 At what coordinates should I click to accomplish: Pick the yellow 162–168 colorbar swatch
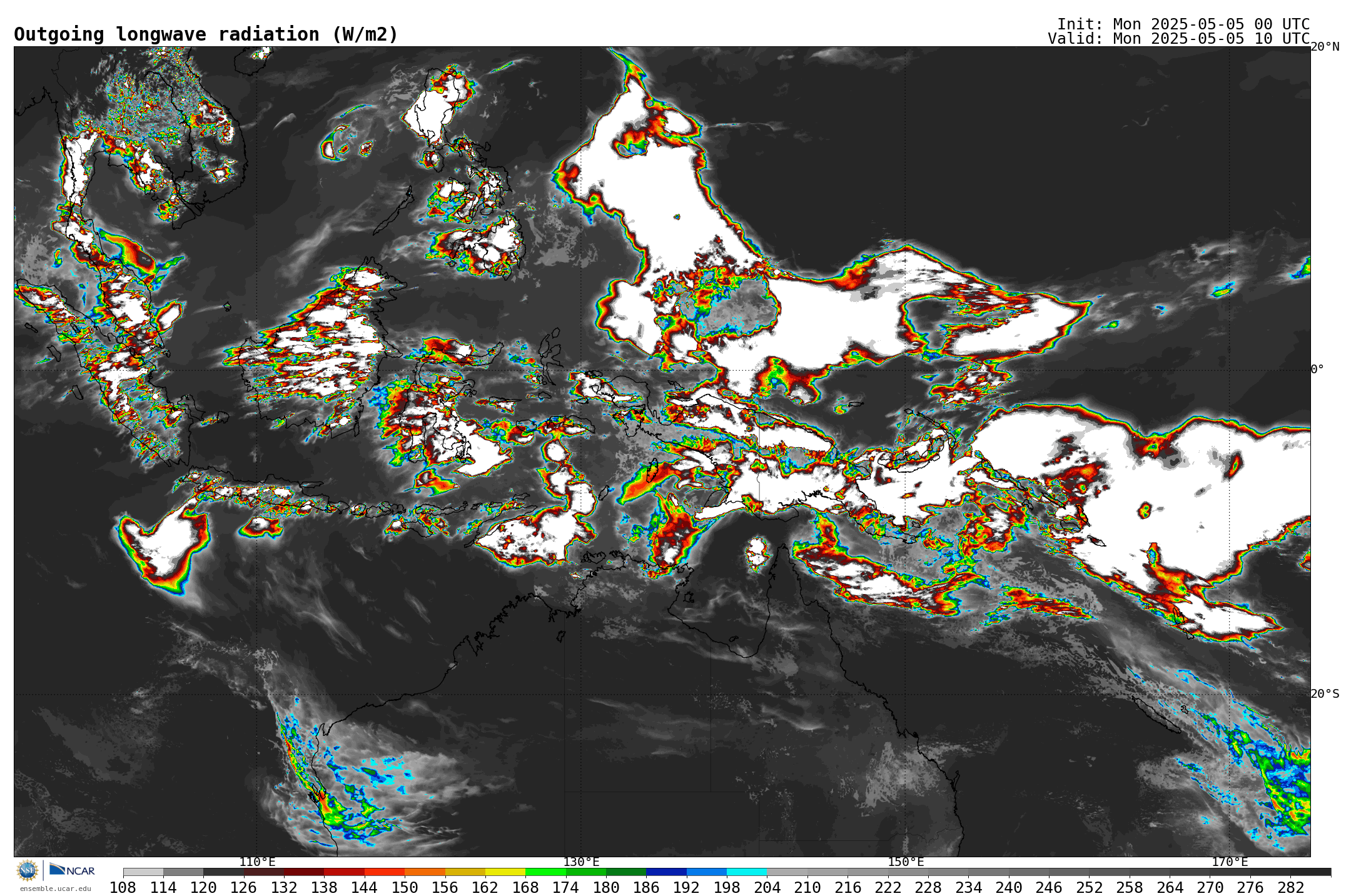coord(505,872)
